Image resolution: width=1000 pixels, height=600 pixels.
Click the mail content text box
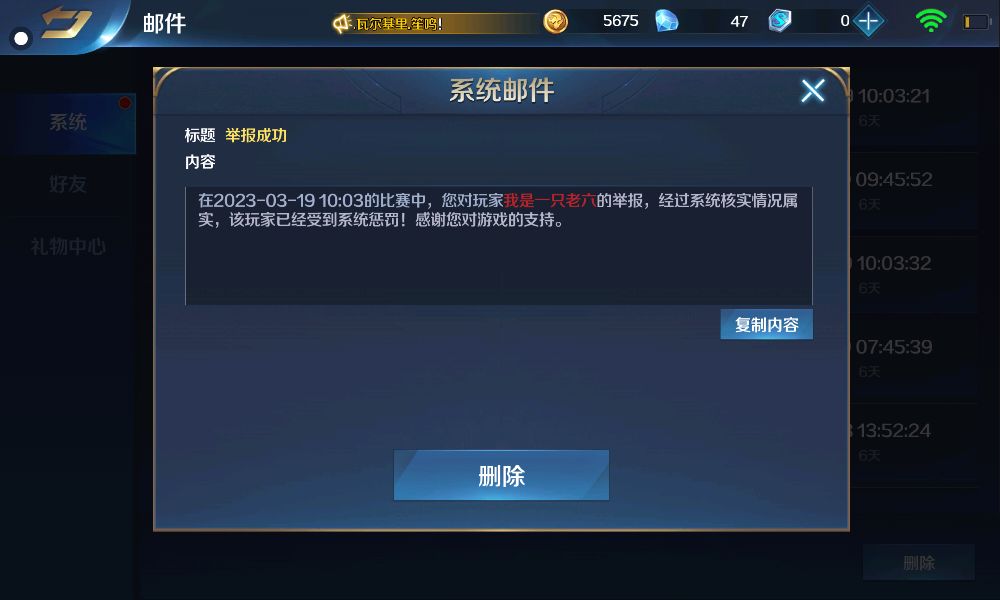[x=499, y=245]
